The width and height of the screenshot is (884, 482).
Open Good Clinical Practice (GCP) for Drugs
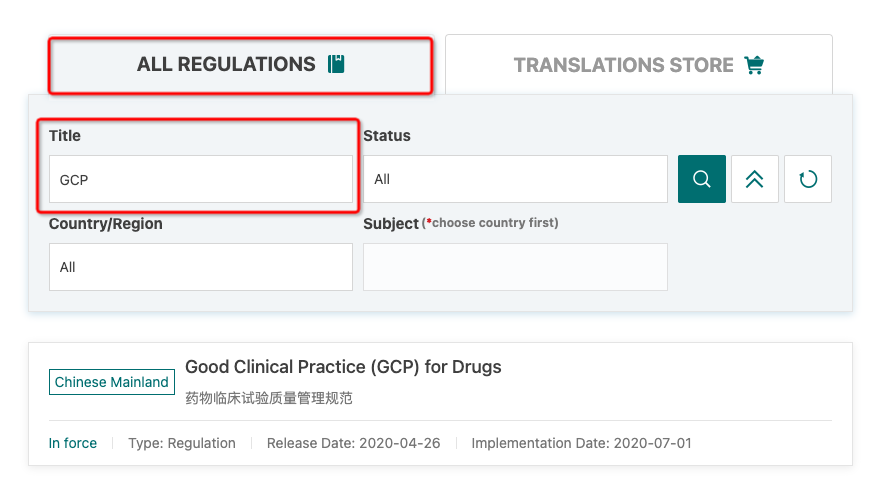[x=343, y=367]
